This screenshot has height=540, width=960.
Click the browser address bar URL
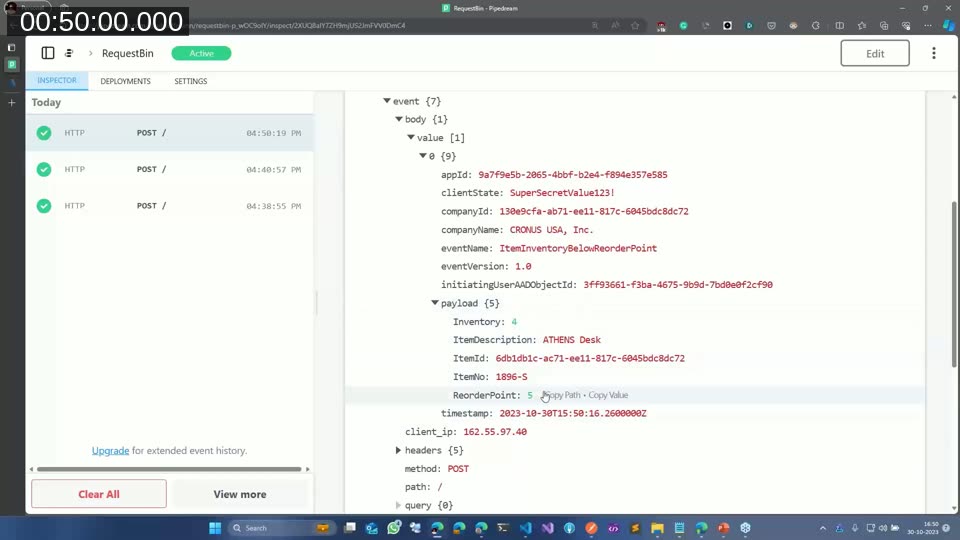(298, 26)
